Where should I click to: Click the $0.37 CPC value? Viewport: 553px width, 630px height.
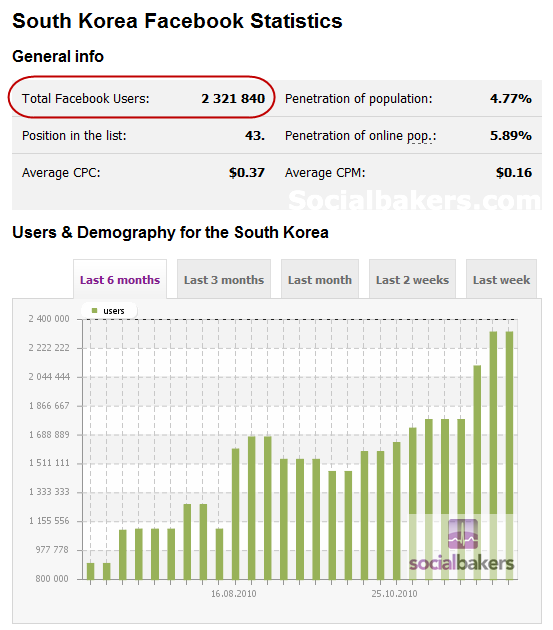(247, 172)
